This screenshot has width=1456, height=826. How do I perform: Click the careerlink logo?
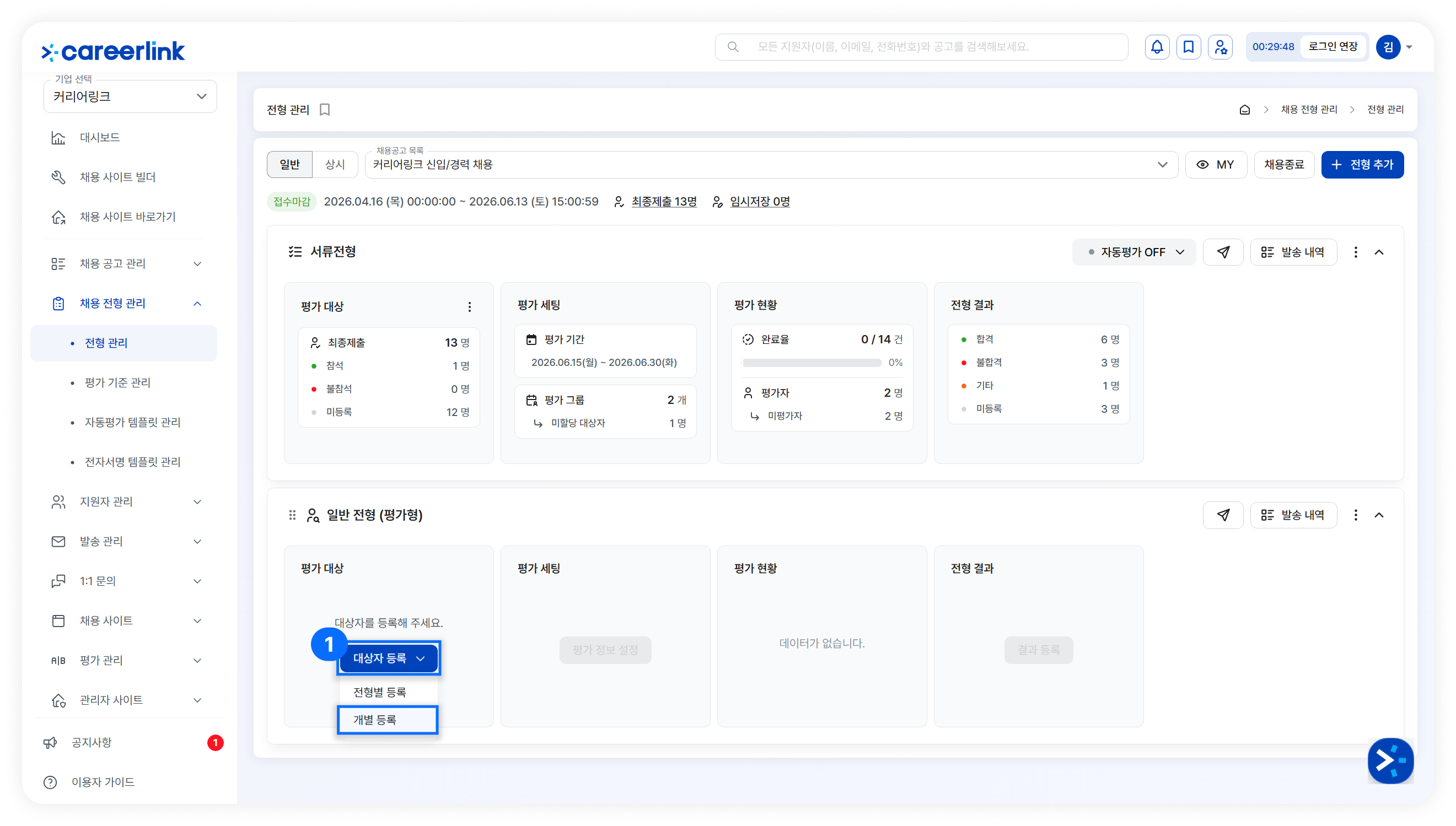click(113, 51)
